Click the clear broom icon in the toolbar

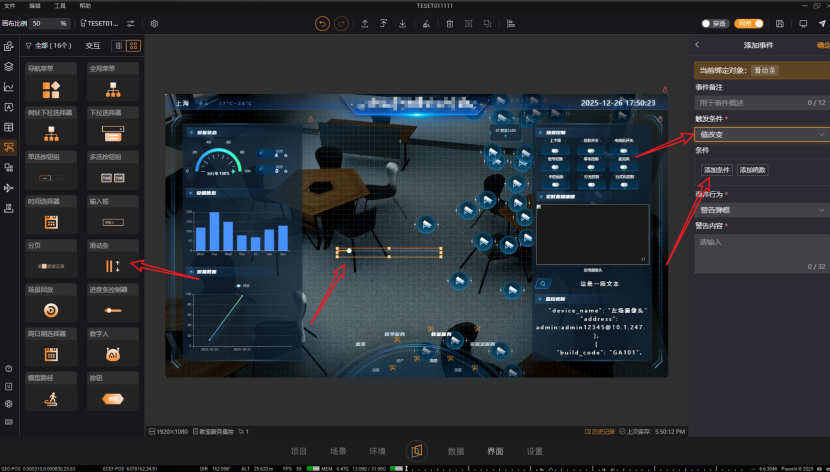point(426,23)
